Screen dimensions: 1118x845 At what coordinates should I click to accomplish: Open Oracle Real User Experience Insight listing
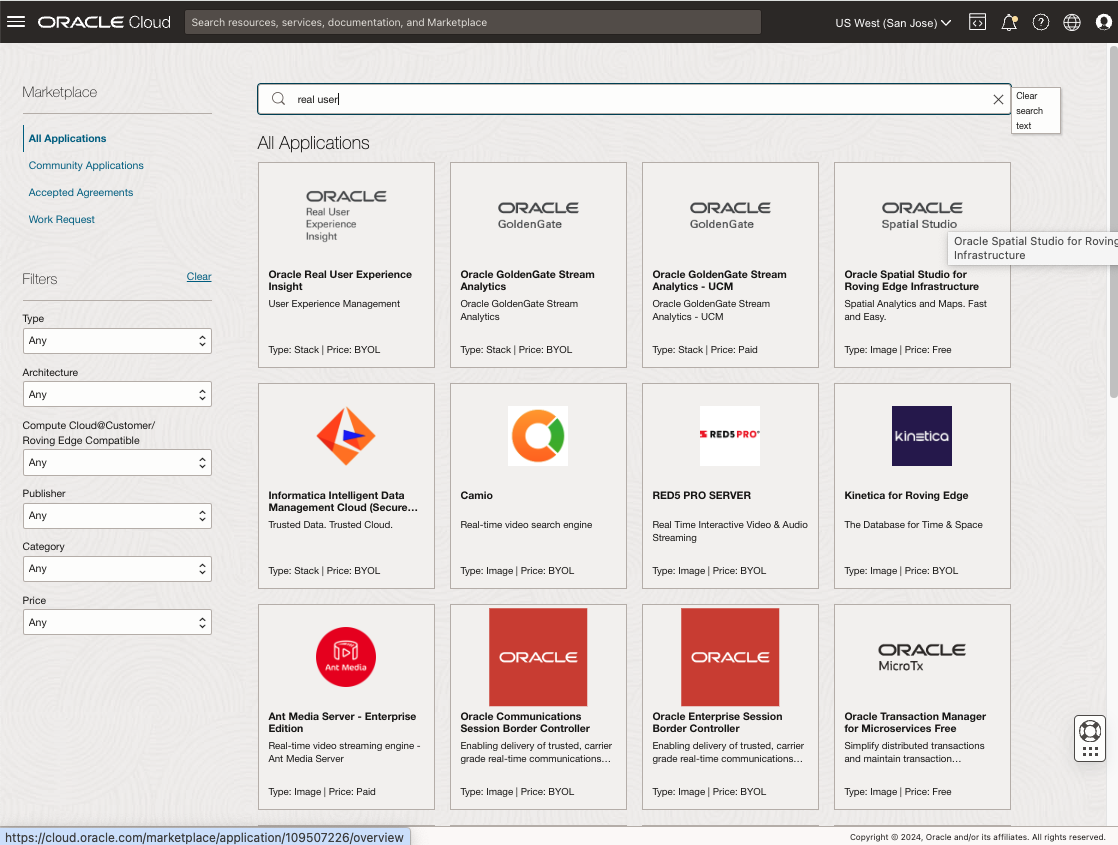340,280
